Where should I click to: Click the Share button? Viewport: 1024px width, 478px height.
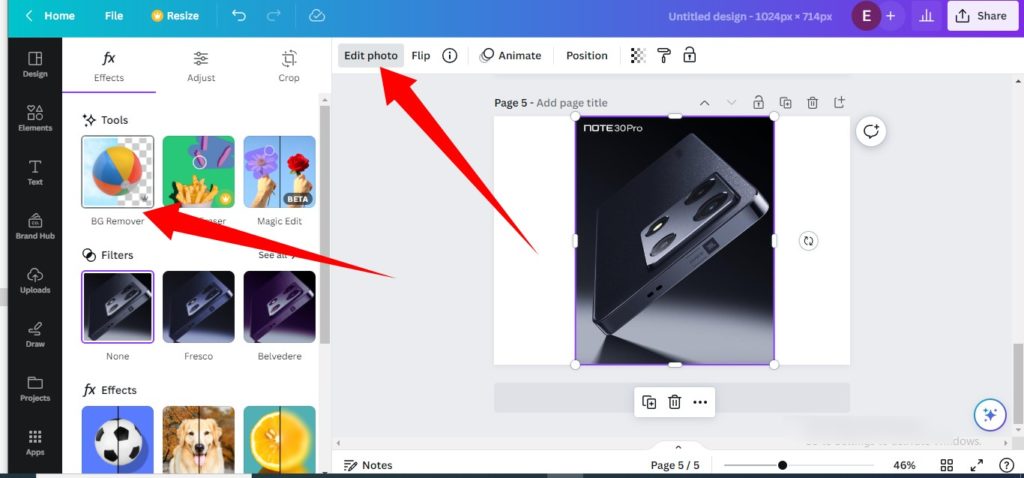click(x=982, y=16)
